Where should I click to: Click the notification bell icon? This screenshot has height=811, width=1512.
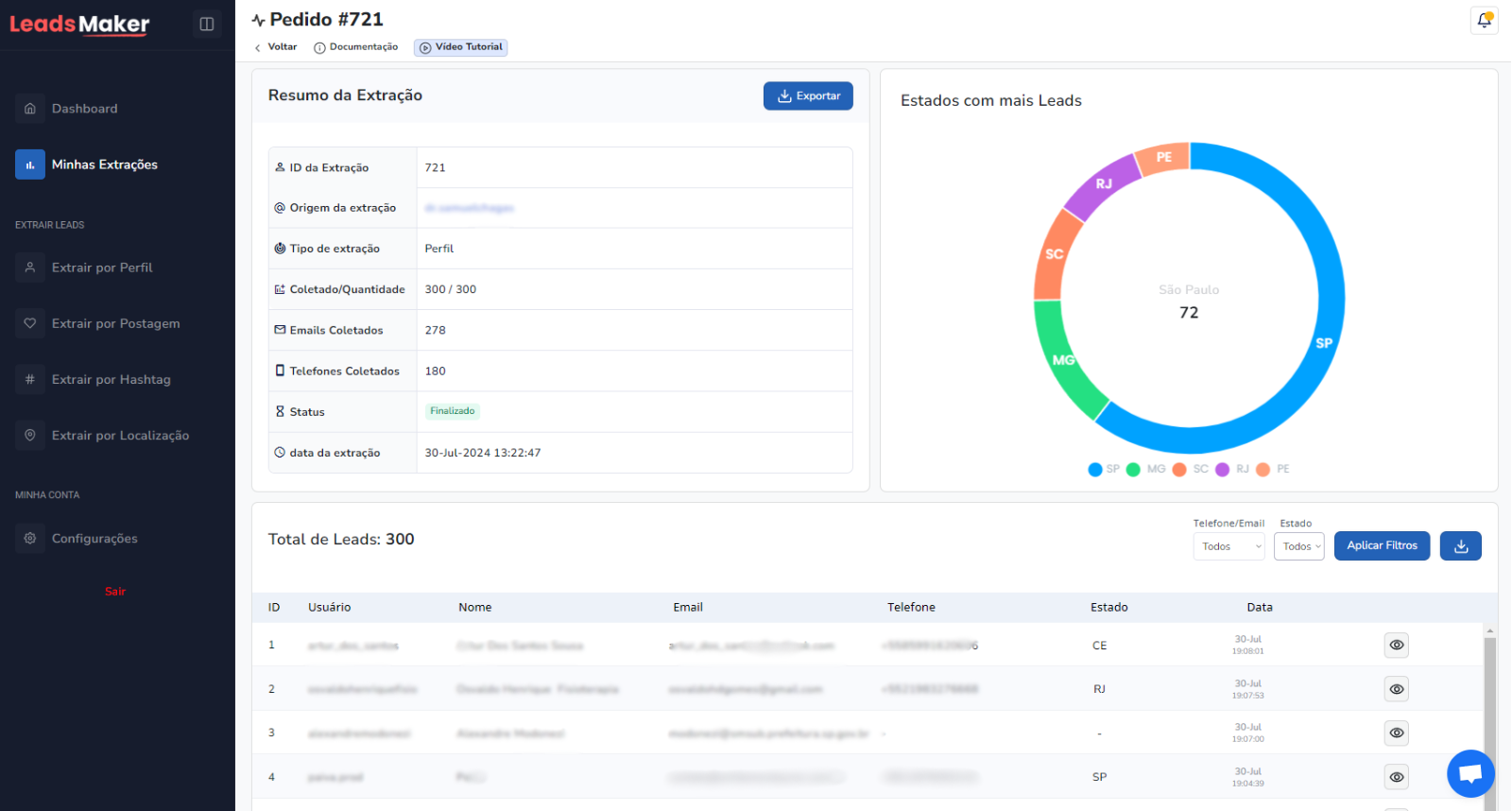(x=1484, y=21)
